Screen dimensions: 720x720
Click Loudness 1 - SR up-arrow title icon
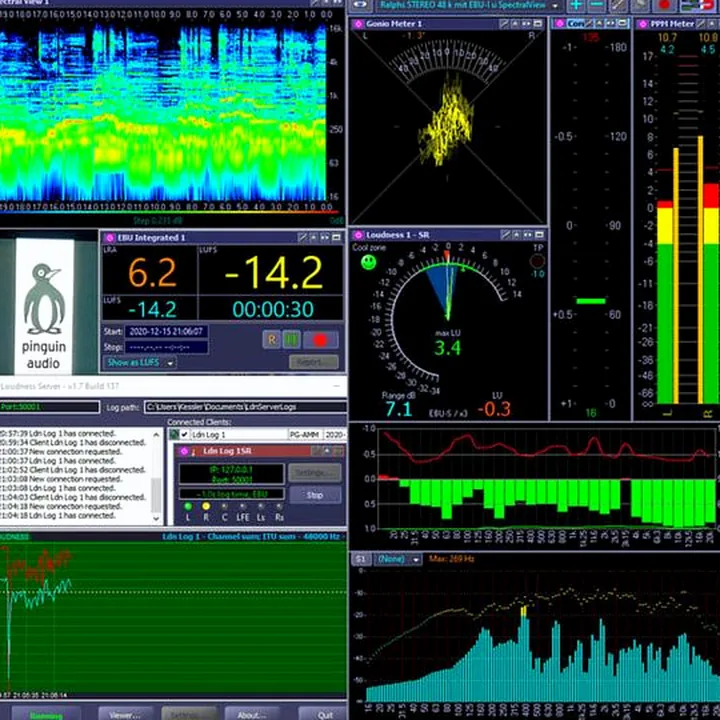coord(517,235)
